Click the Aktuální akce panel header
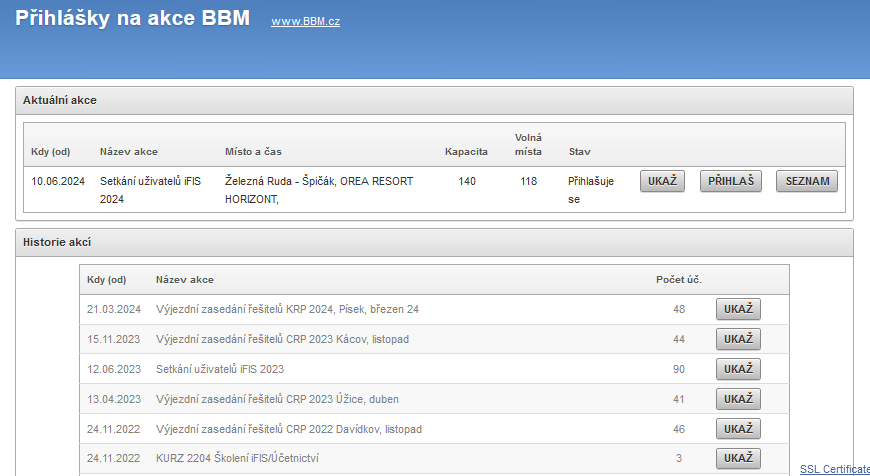The width and height of the screenshot is (870, 476). tap(434, 100)
